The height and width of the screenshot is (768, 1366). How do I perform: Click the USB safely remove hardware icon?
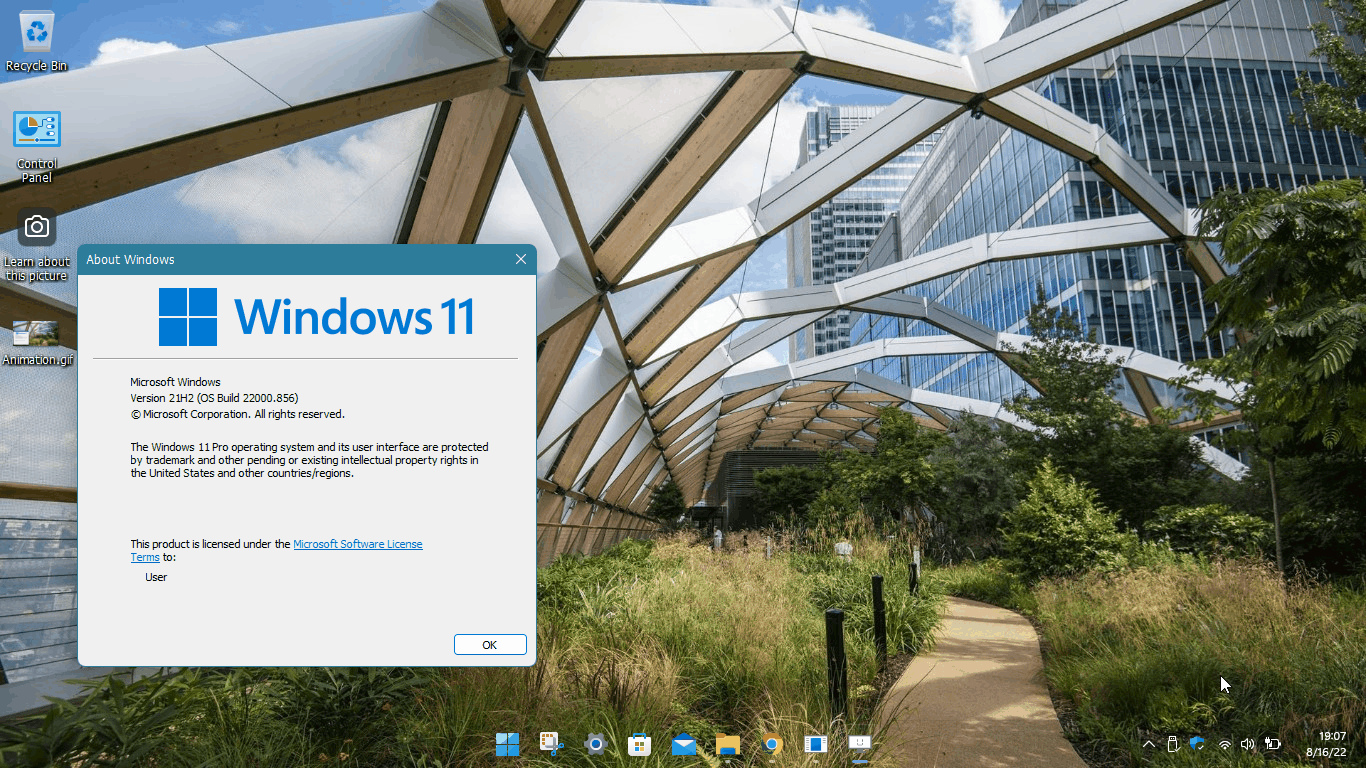point(1174,744)
